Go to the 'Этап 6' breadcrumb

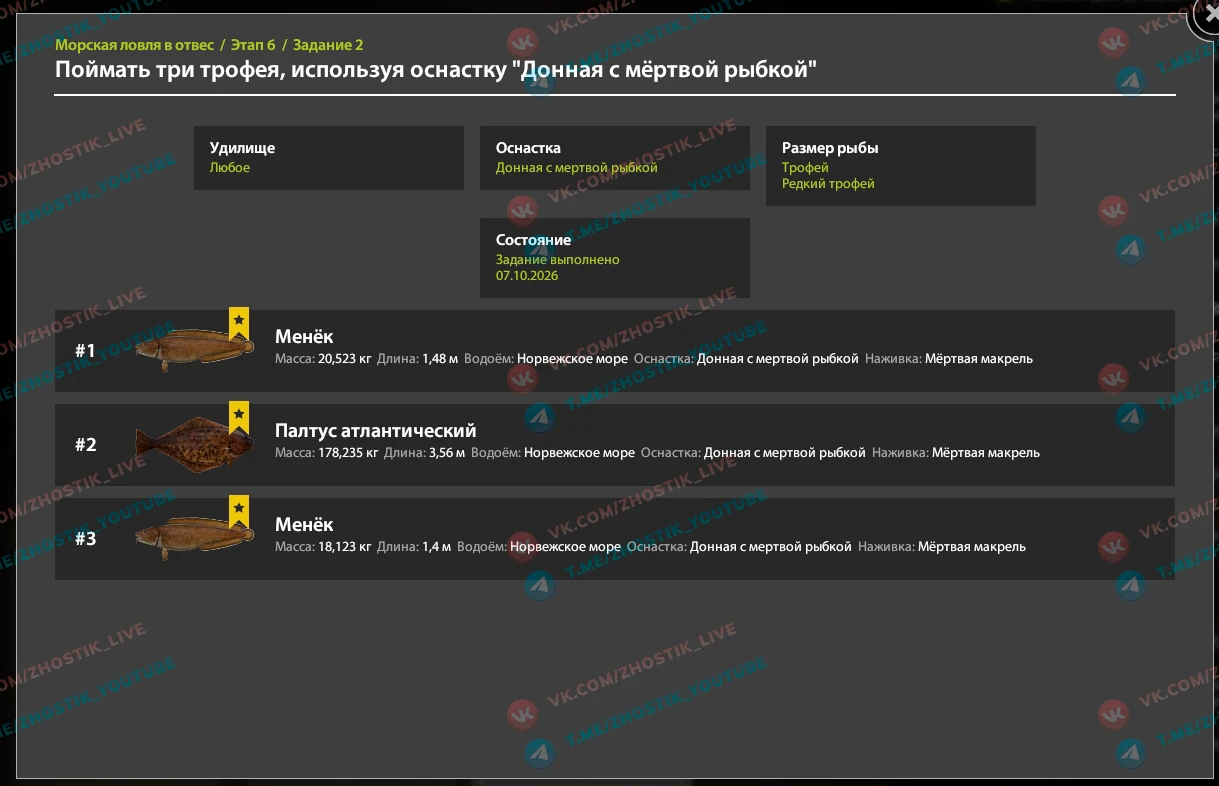(x=253, y=45)
